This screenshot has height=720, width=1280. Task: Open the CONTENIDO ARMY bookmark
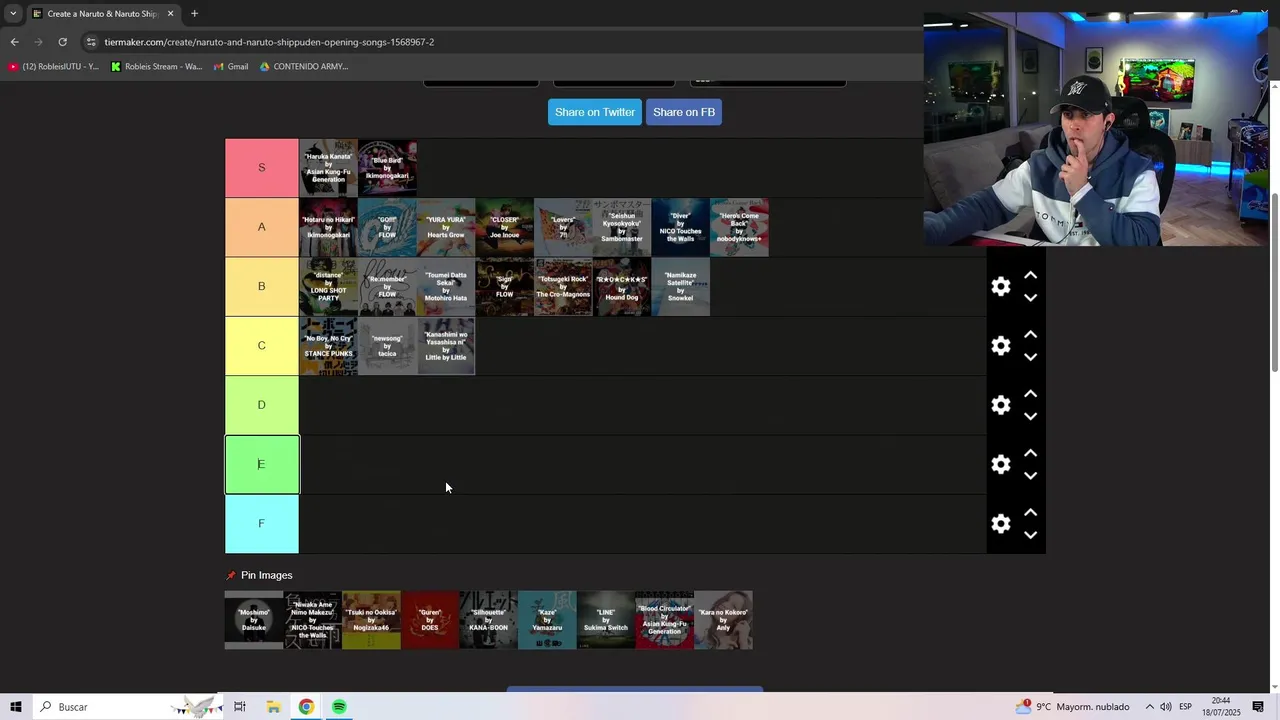(x=304, y=67)
